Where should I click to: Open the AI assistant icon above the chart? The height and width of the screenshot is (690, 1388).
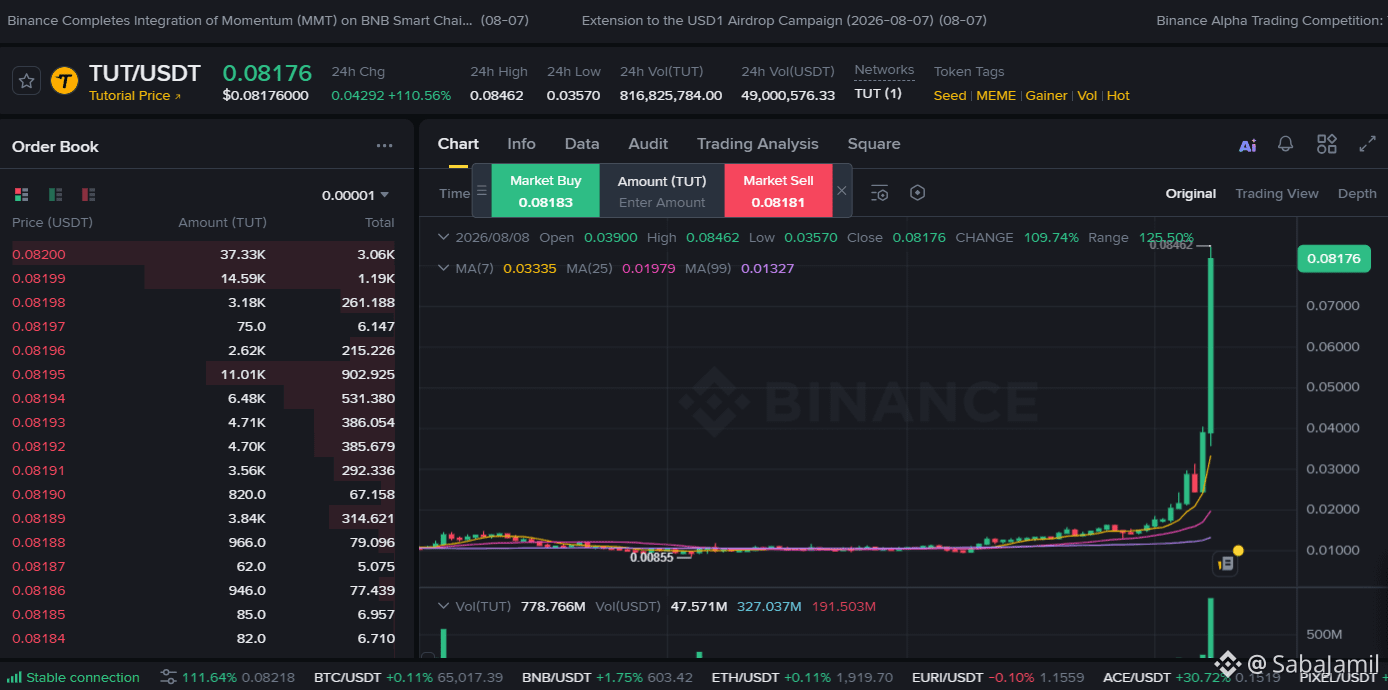pos(1247,145)
